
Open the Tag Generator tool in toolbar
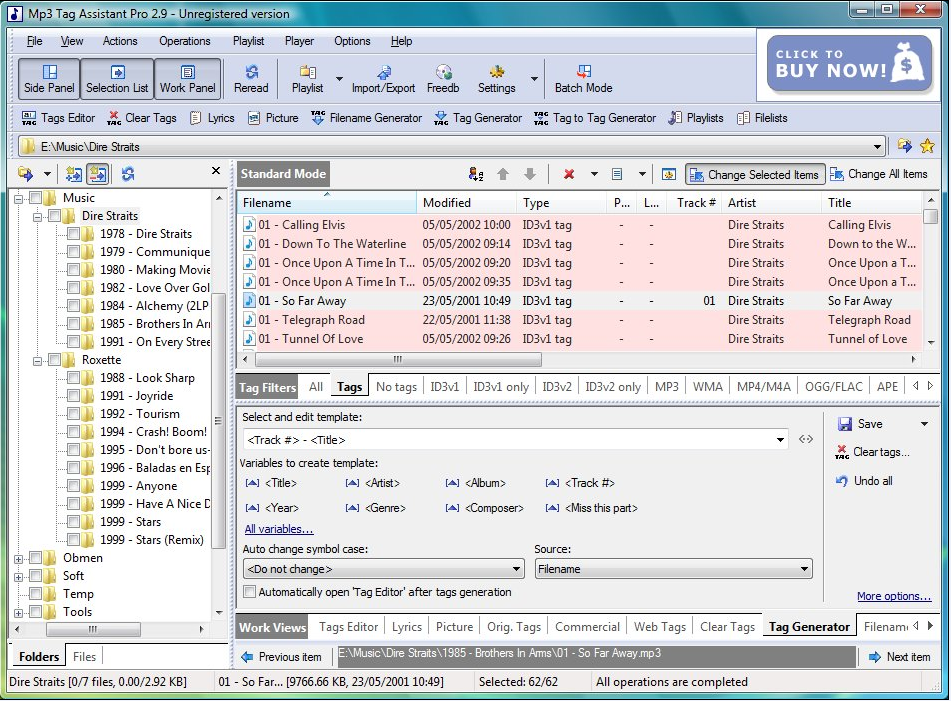[x=478, y=118]
